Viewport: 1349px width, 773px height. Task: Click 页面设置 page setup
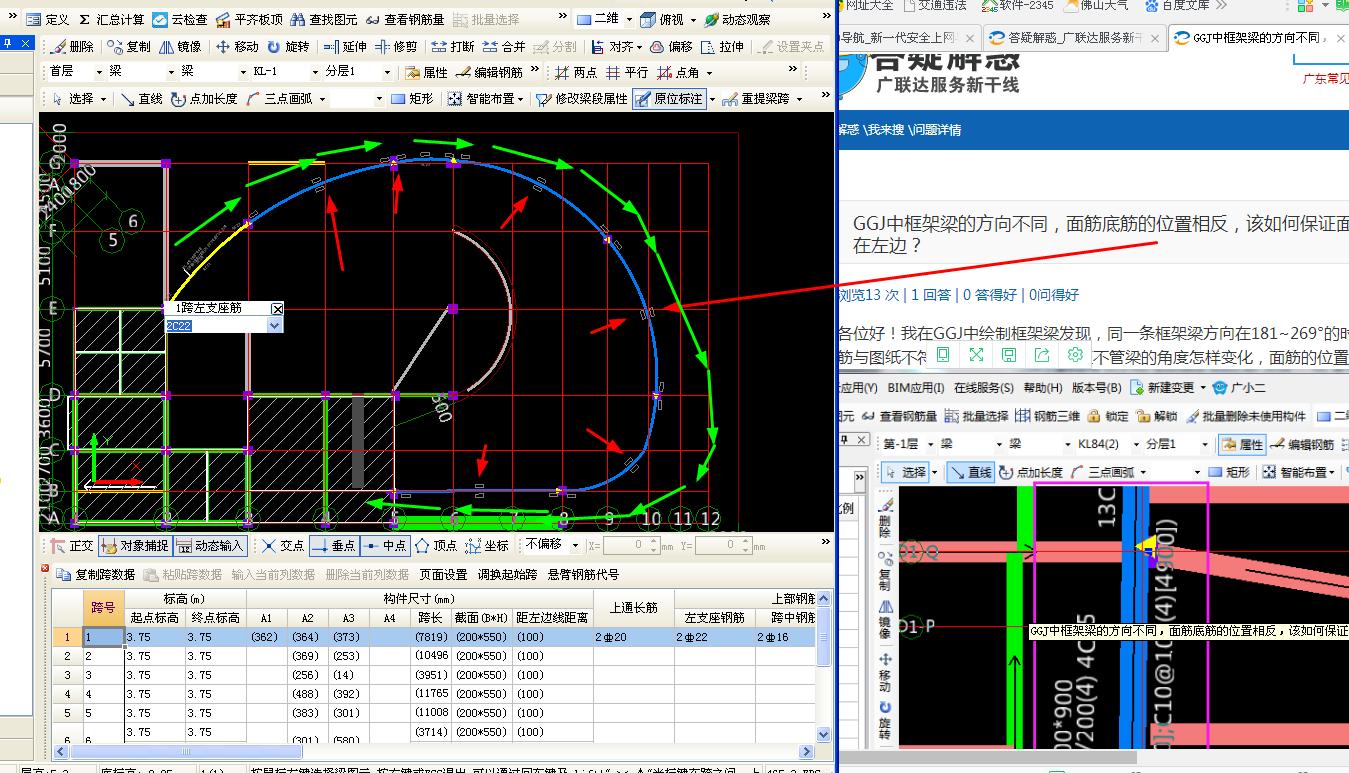click(443, 574)
